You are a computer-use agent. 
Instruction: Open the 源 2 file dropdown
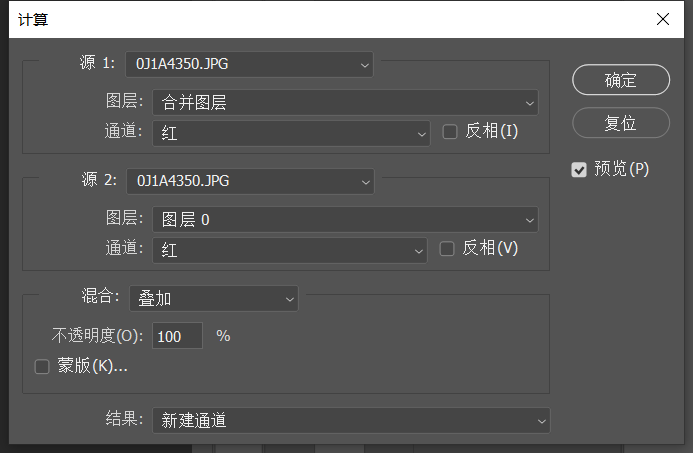tap(250, 181)
